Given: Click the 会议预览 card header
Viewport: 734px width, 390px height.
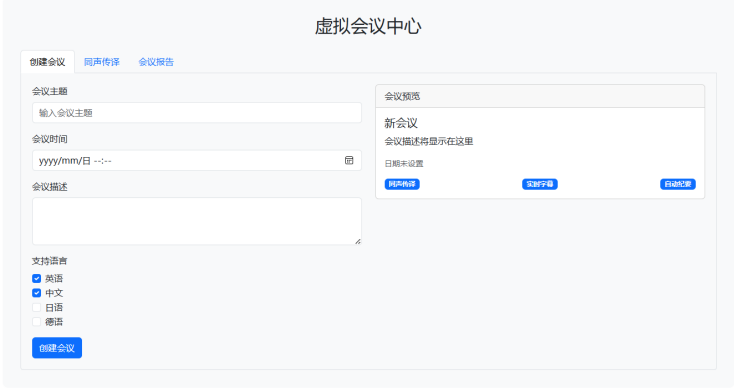Looking at the screenshot, I should pos(540,96).
